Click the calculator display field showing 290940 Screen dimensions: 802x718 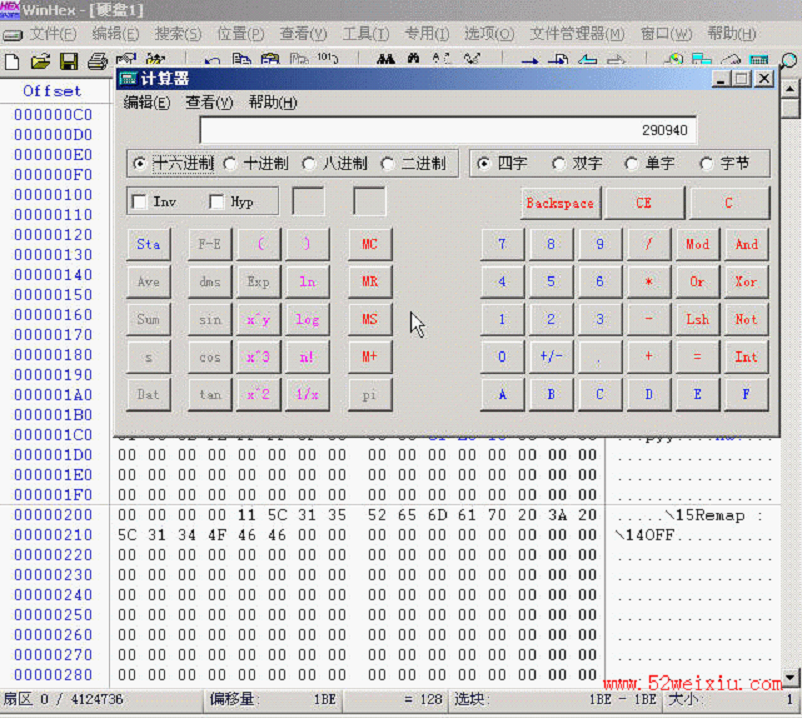[448, 130]
